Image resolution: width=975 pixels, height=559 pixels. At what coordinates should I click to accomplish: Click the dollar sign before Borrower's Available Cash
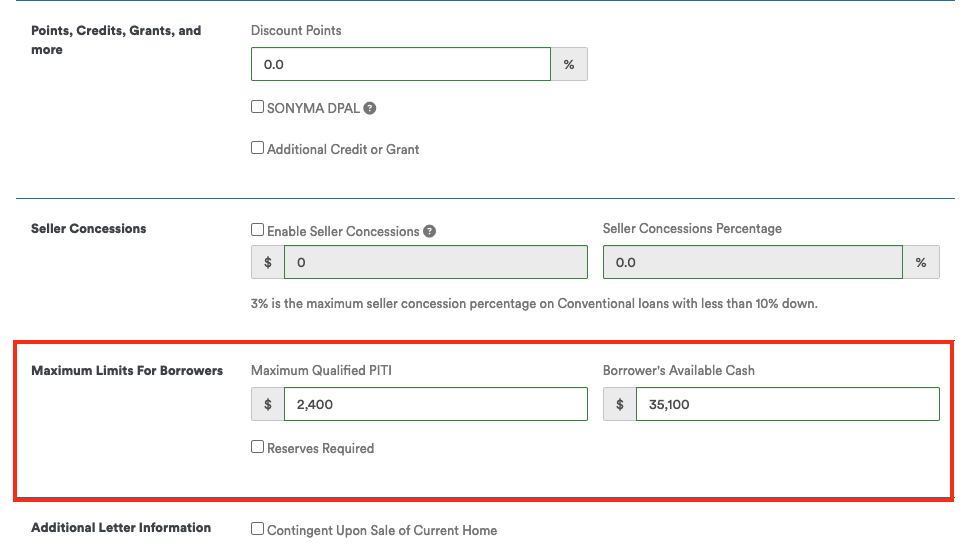pyautogui.click(x=620, y=404)
